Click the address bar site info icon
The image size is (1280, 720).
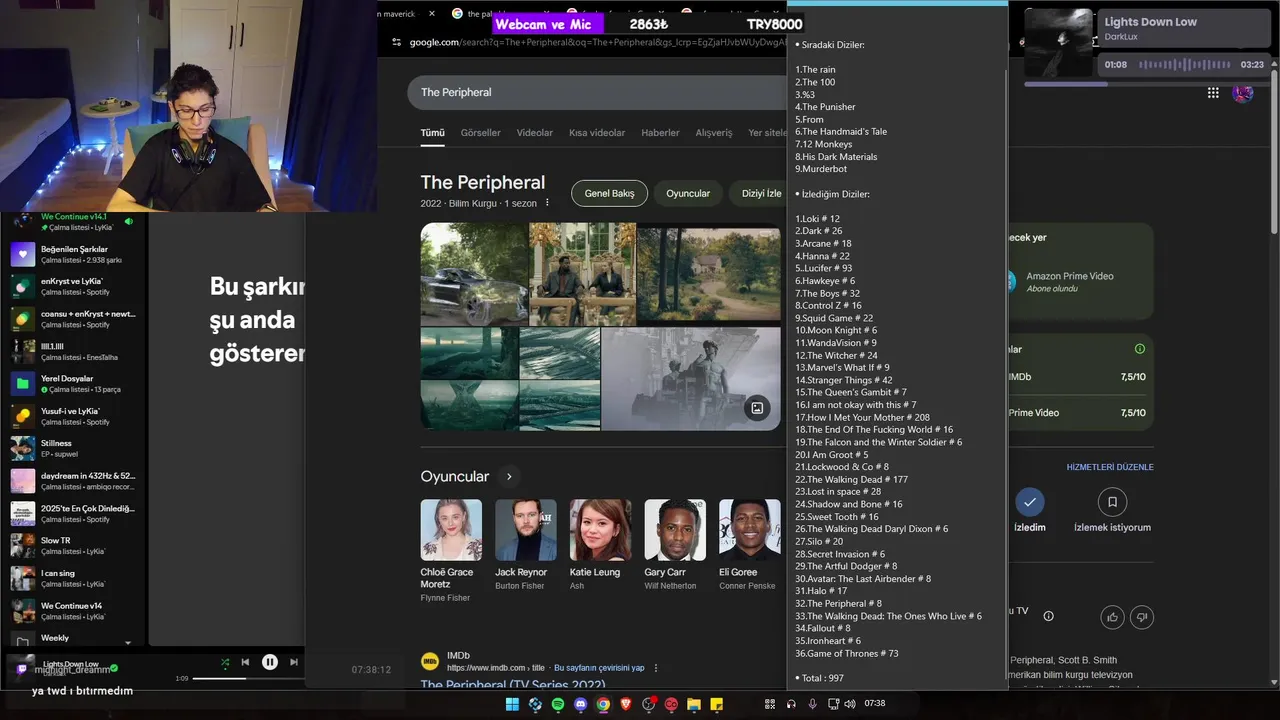point(396,42)
